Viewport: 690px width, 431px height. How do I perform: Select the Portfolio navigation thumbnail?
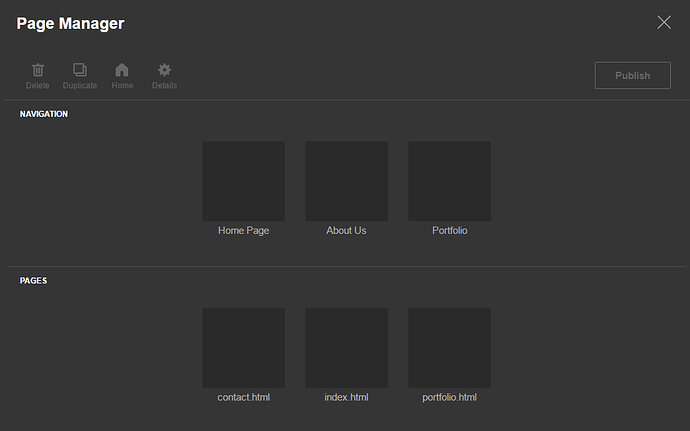pyautogui.click(x=449, y=181)
